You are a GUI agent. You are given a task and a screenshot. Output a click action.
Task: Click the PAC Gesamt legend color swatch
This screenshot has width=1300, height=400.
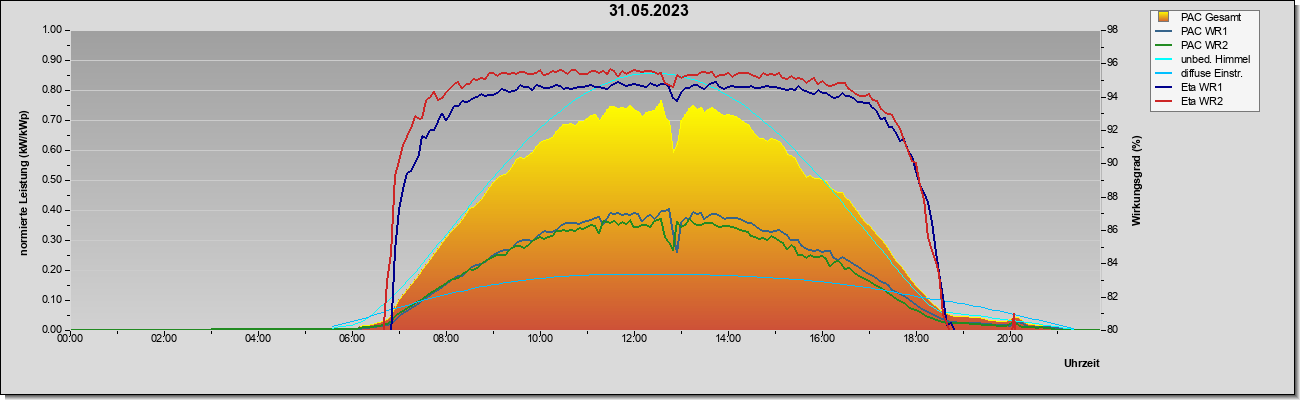click(x=1163, y=17)
